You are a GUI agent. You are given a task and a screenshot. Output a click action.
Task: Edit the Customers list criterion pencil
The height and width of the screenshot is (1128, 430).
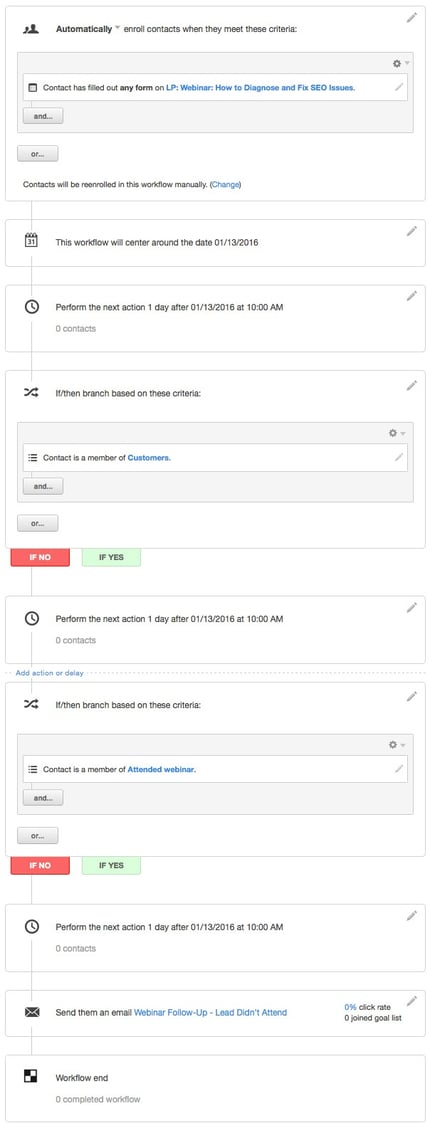(399, 457)
